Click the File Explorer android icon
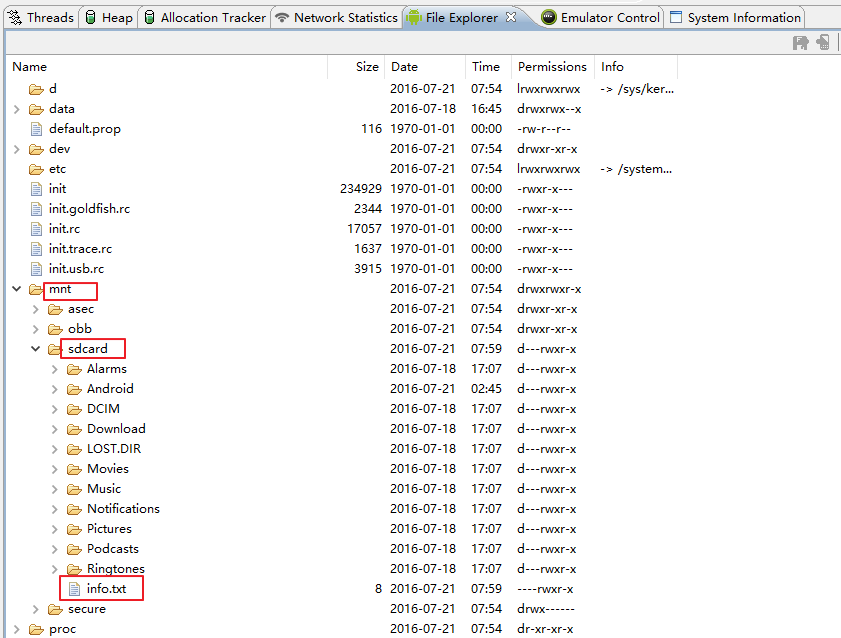The image size is (841, 638). pyautogui.click(x=414, y=18)
